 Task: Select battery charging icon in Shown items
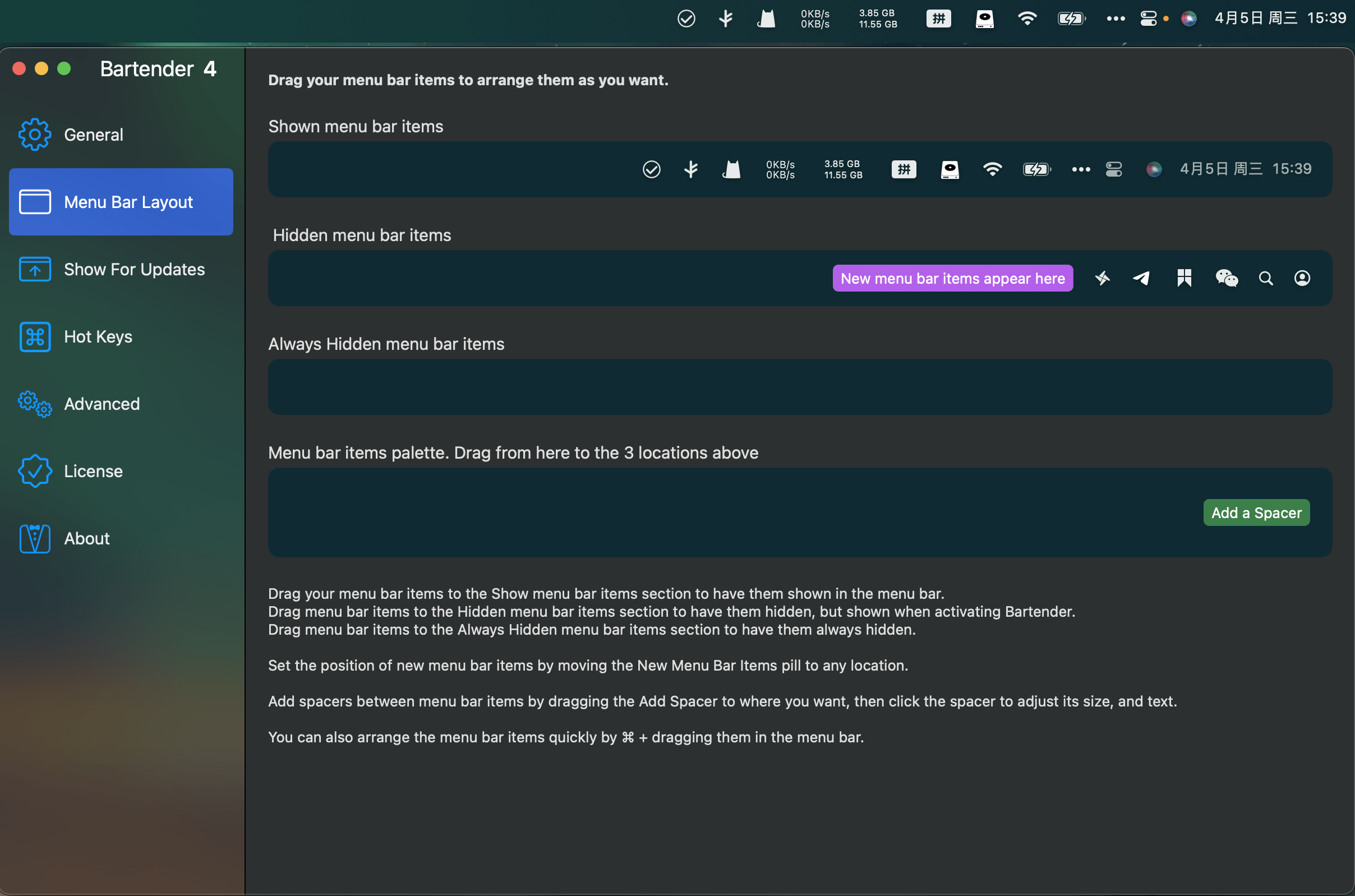(x=1036, y=169)
